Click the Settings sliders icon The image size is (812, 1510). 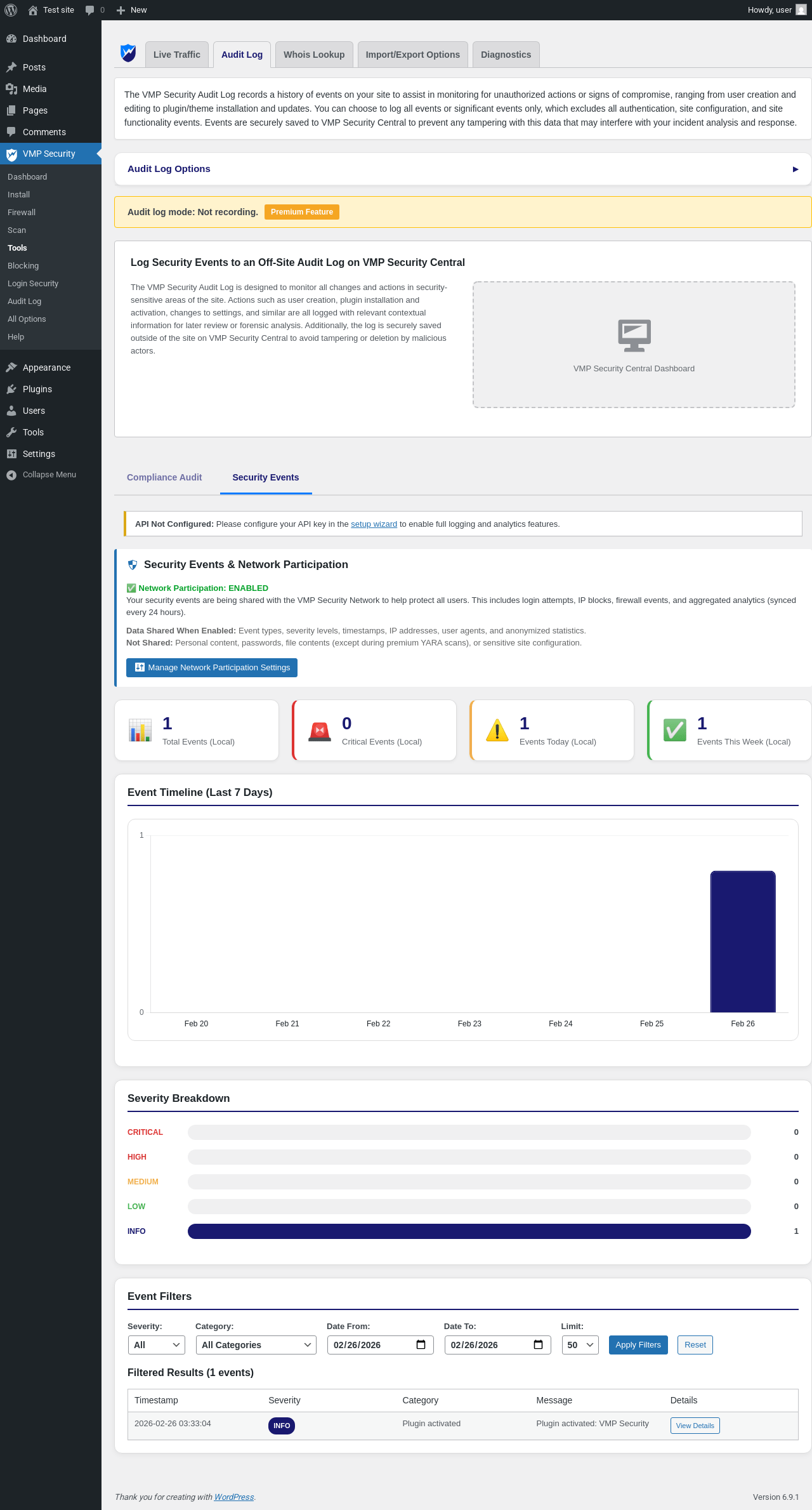pyautogui.click(x=11, y=454)
